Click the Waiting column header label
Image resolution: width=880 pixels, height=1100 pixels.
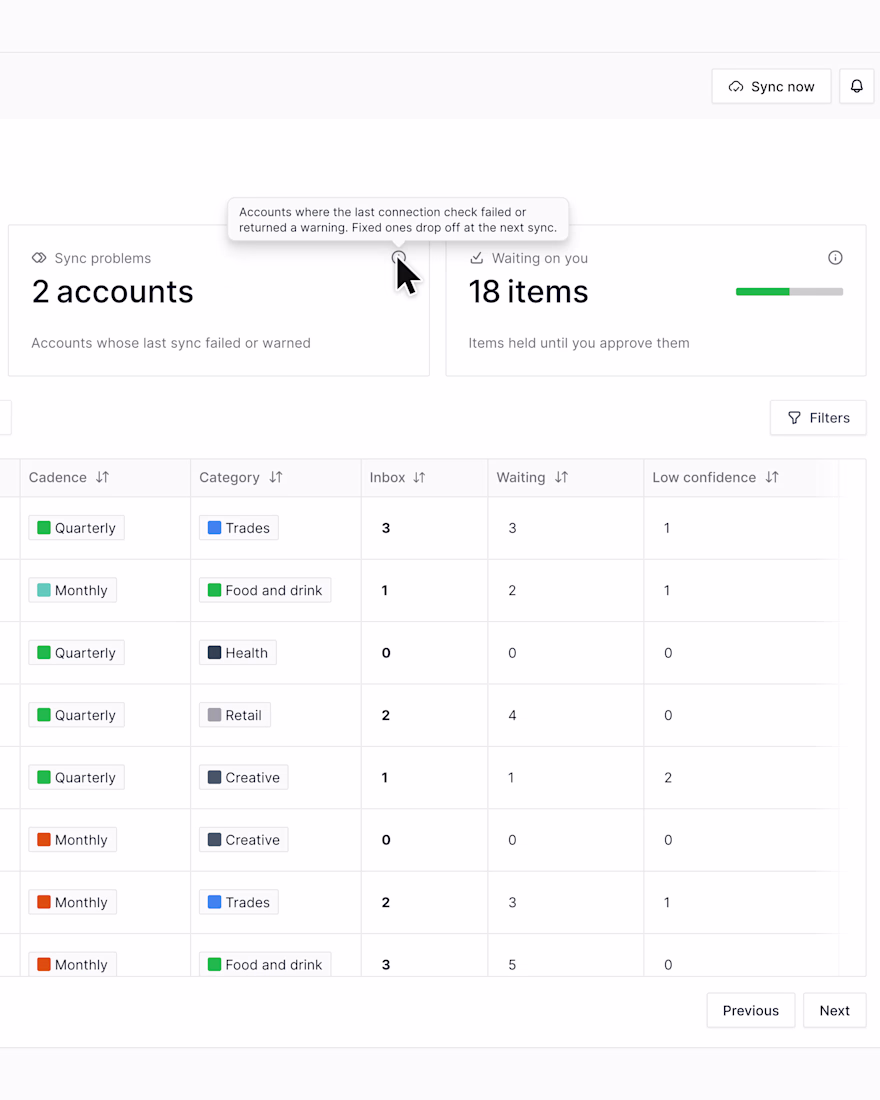click(521, 477)
